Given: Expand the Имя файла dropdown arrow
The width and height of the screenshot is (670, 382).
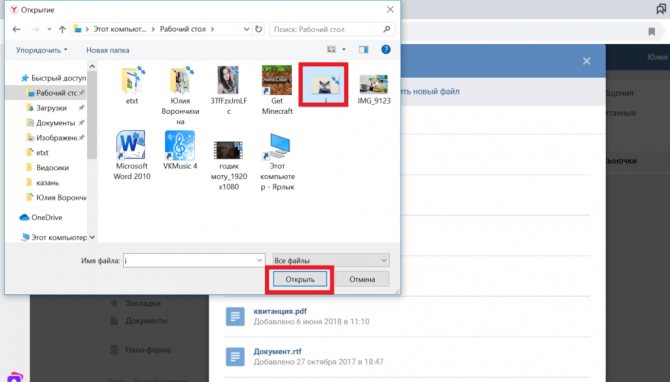Looking at the screenshot, I should tap(259, 260).
